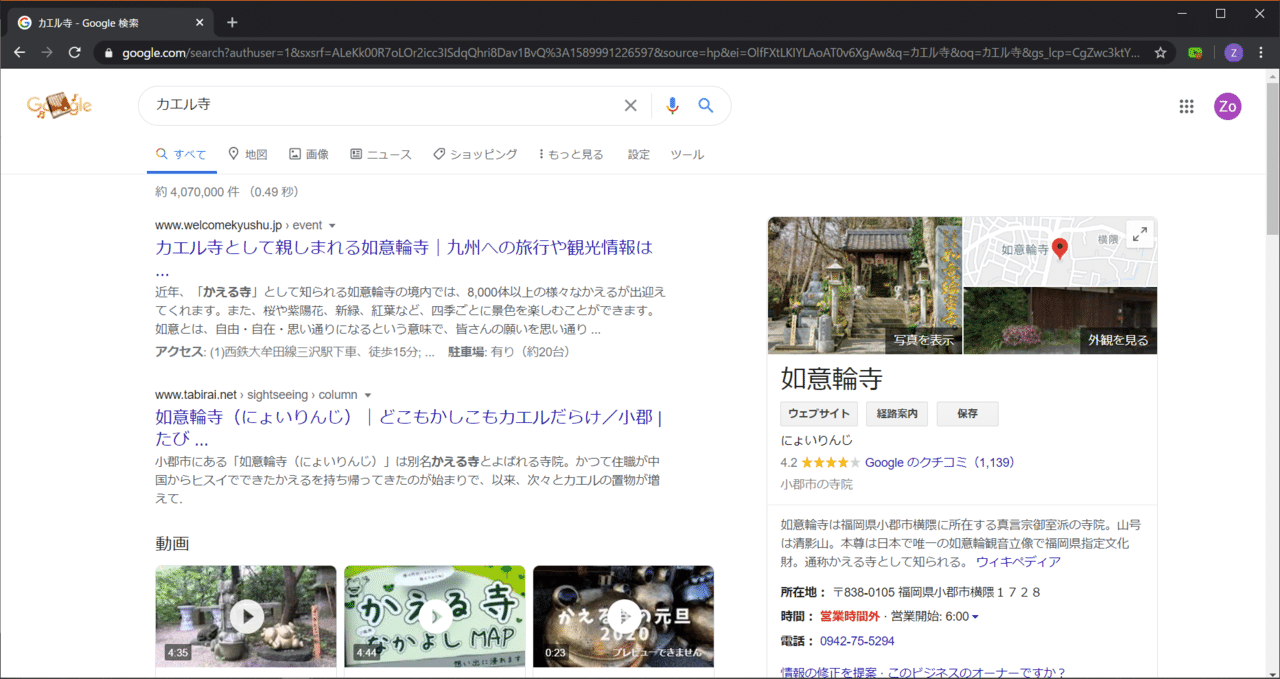Open the map thumbnail of 如意輪寺
Viewport: 1280px width, 679px height.
pos(1059,251)
